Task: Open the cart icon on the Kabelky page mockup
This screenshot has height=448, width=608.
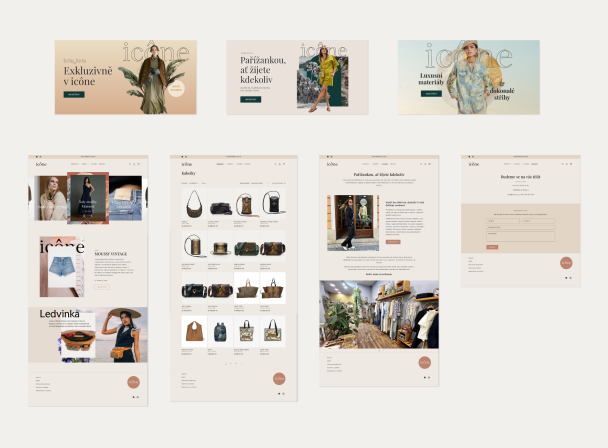Action: 284,164
